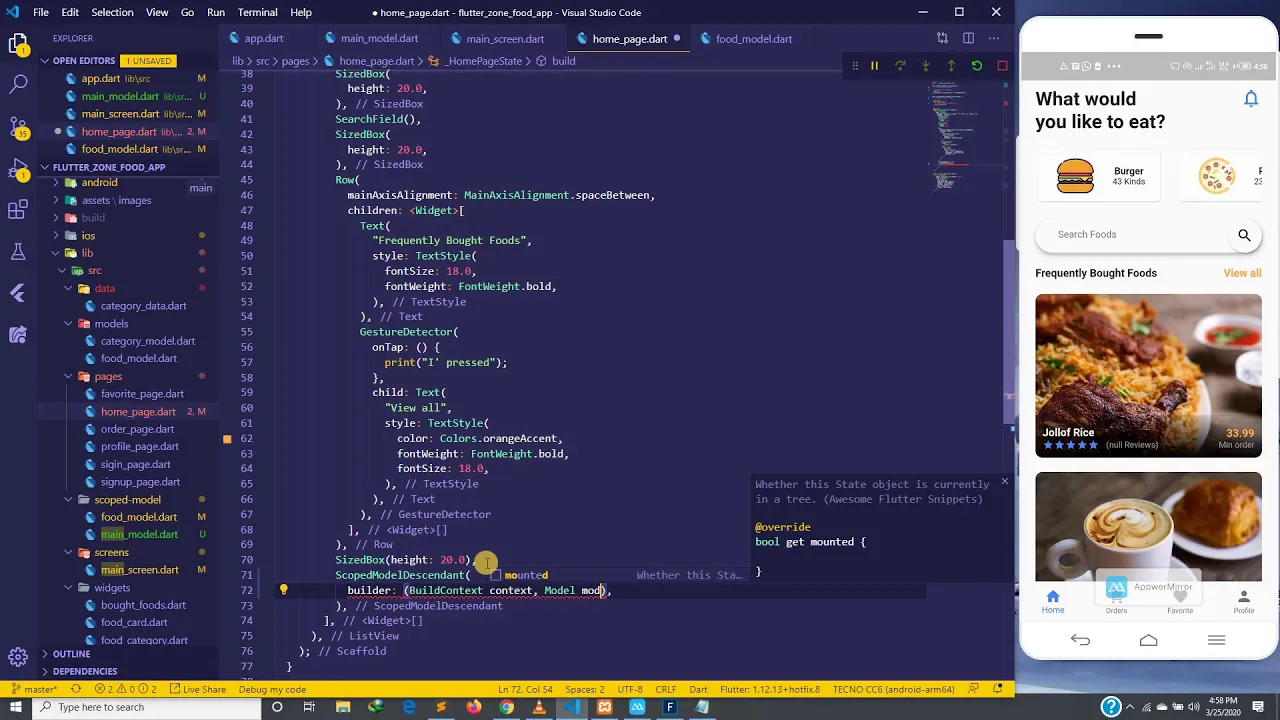This screenshot has height=720, width=1280.
Task: Expand the OUTLINE section
Action: 44,654
